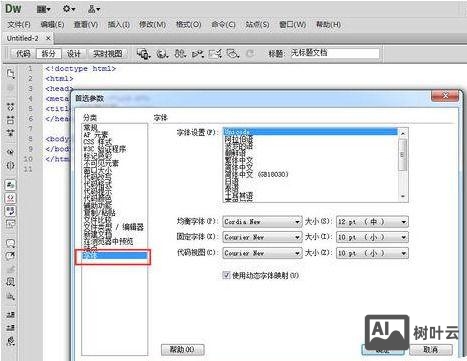Click font list scrollbar down arrow
467x361 pixels.
tap(403, 197)
